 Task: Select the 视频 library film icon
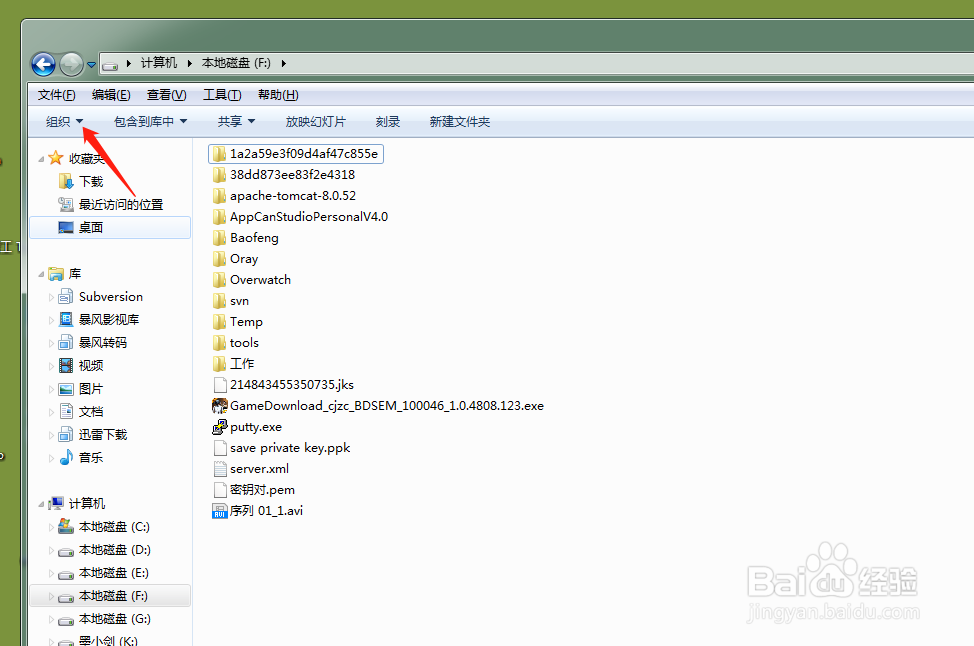pyautogui.click(x=66, y=365)
